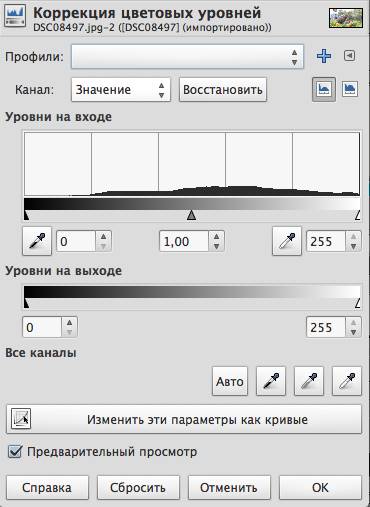The height and width of the screenshot is (507, 370).
Task: Toggle the Предварительный просмотр checkbox
Action: tap(15, 452)
